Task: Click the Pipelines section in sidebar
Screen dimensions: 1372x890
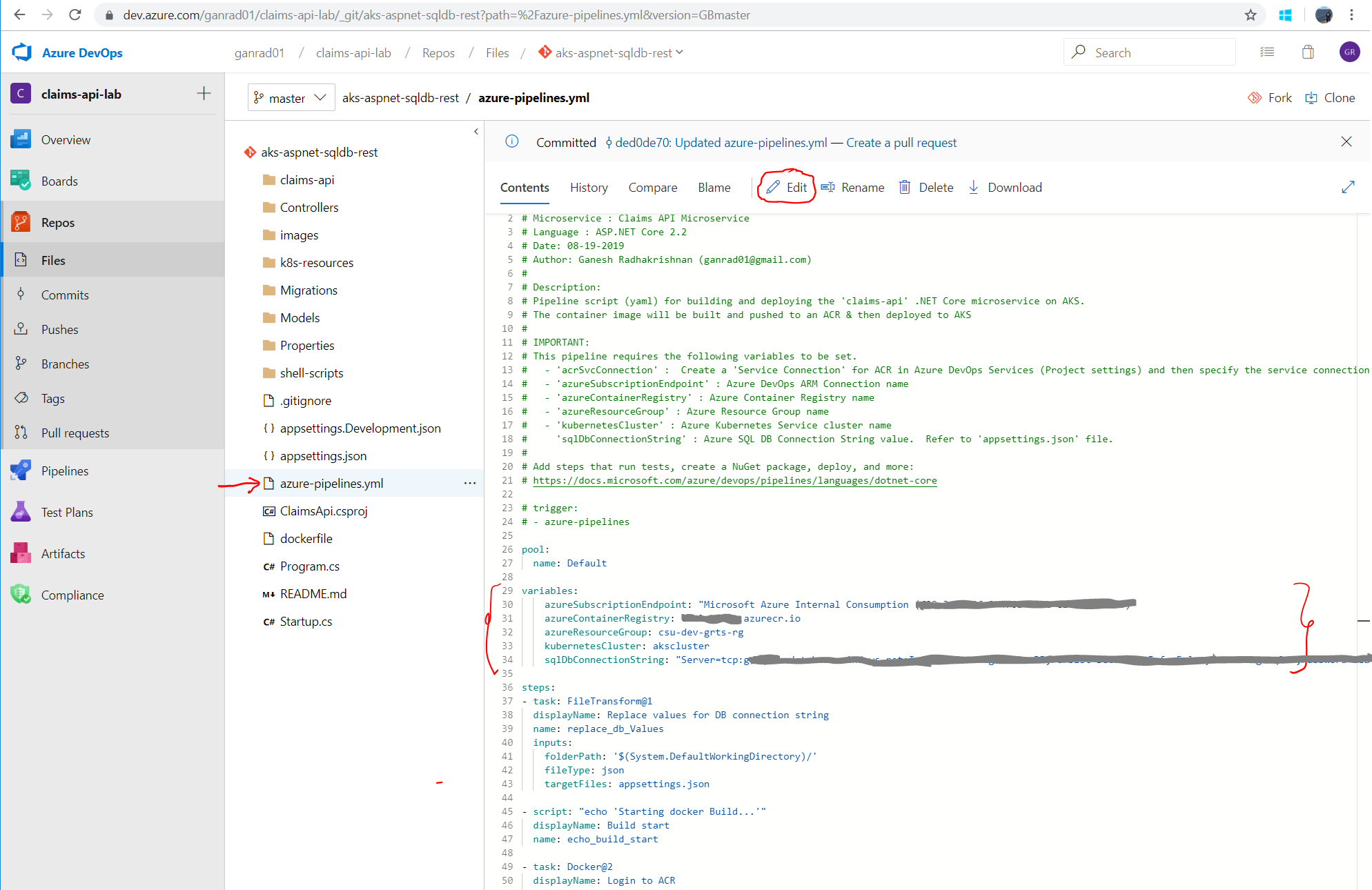Action: [x=65, y=470]
